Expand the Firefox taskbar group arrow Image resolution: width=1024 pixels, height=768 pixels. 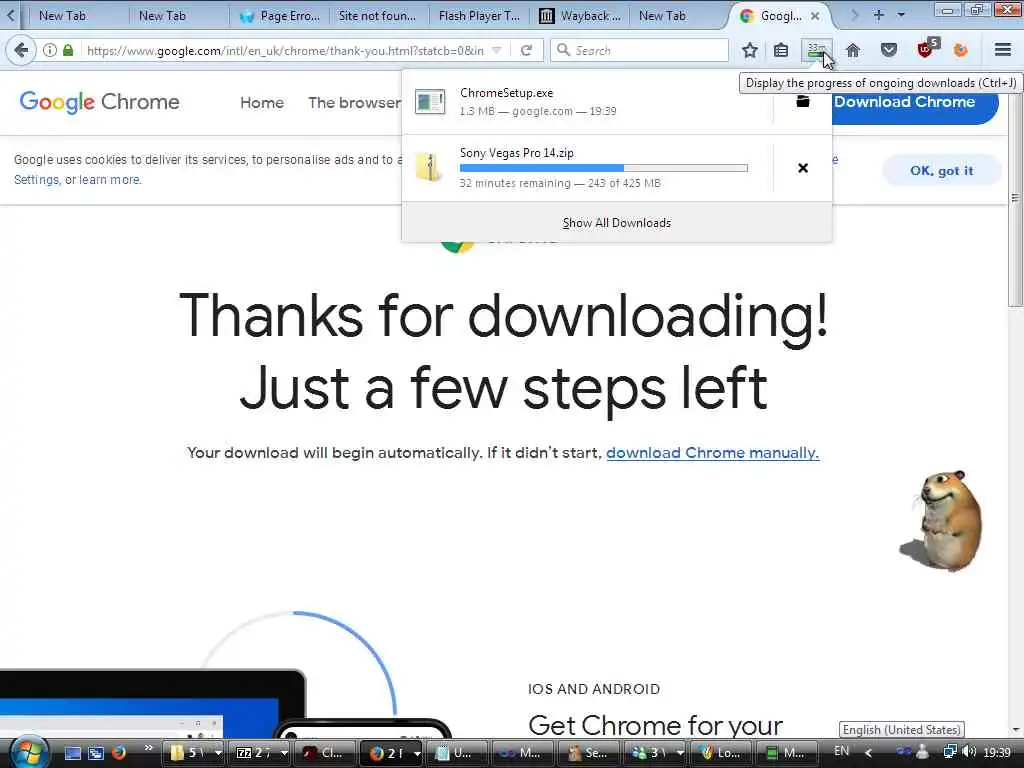(x=417, y=753)
